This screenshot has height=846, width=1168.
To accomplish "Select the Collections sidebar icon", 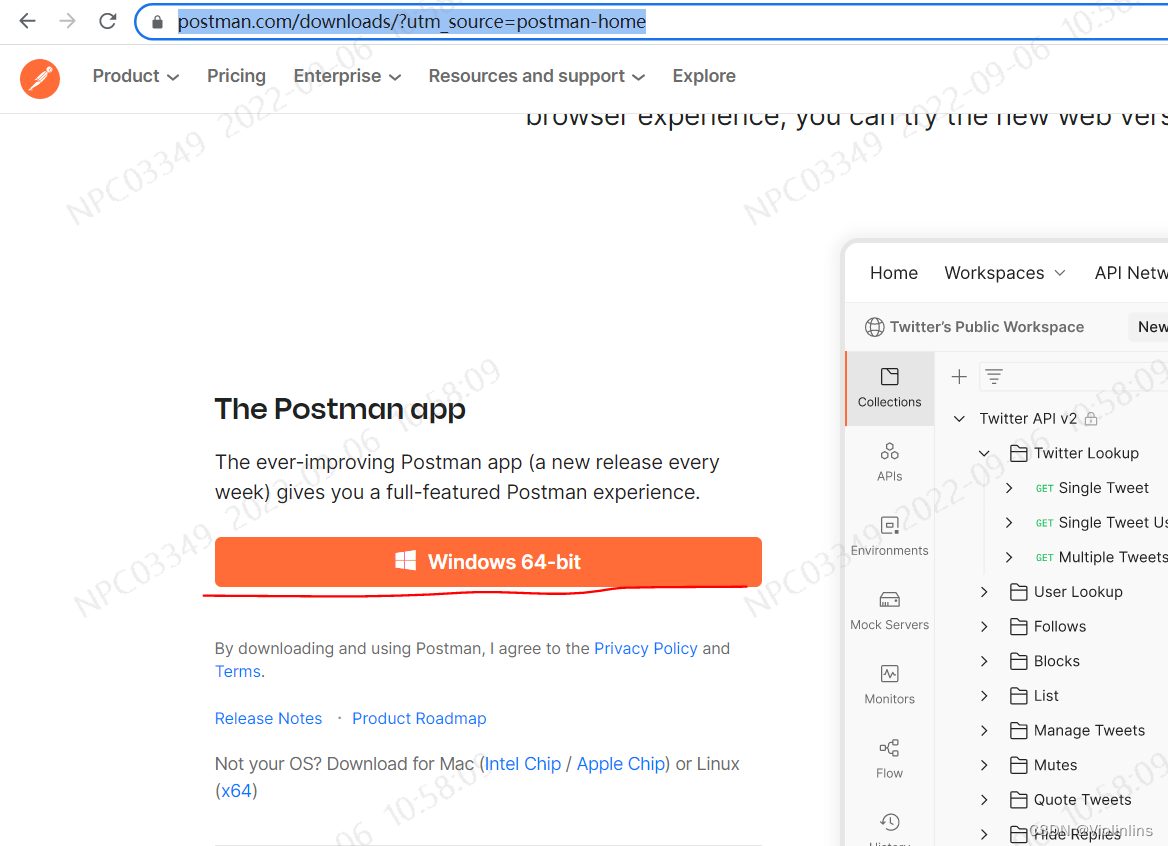I will pyautogui.click(x=889, y=389).
